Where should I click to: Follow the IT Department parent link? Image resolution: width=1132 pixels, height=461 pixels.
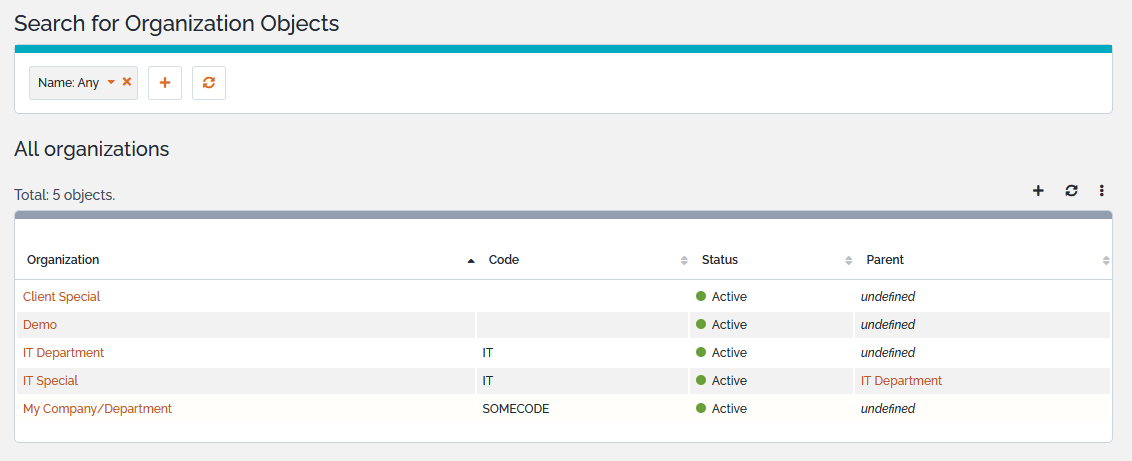pos(901,381)
